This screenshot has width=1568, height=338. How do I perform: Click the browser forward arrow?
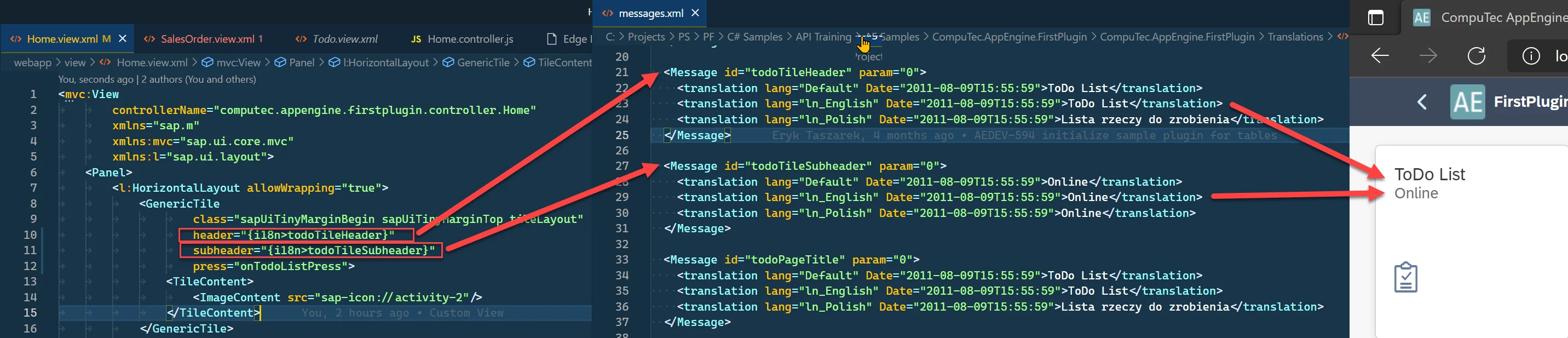coord(1427,56)
